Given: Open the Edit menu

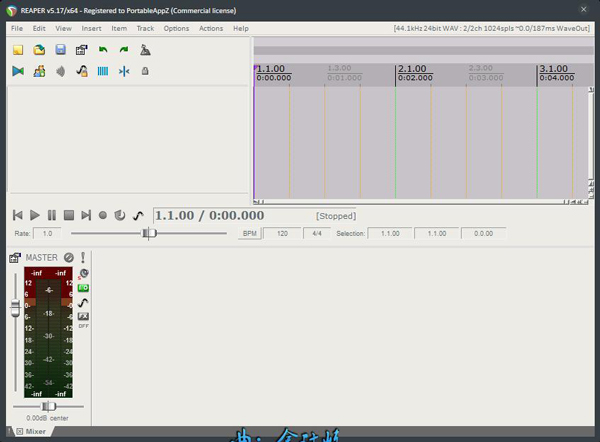Looking at the screenshot, I should pyautogui.click(x=39, y=28).
